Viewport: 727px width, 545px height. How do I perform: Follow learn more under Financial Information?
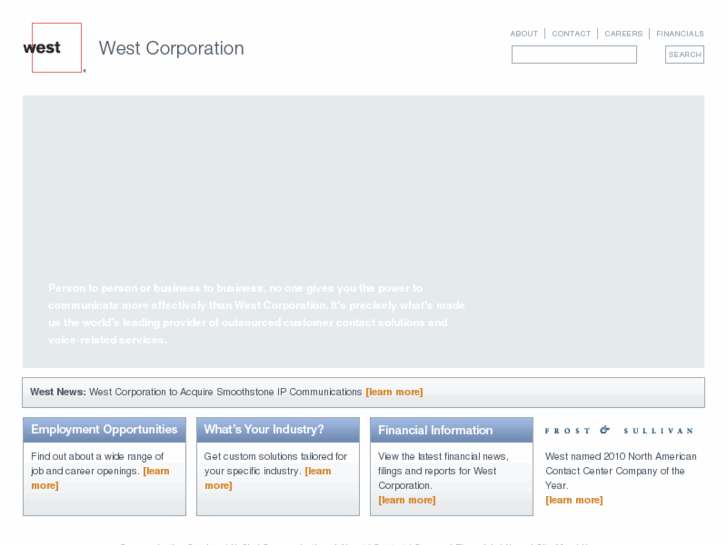407,500
